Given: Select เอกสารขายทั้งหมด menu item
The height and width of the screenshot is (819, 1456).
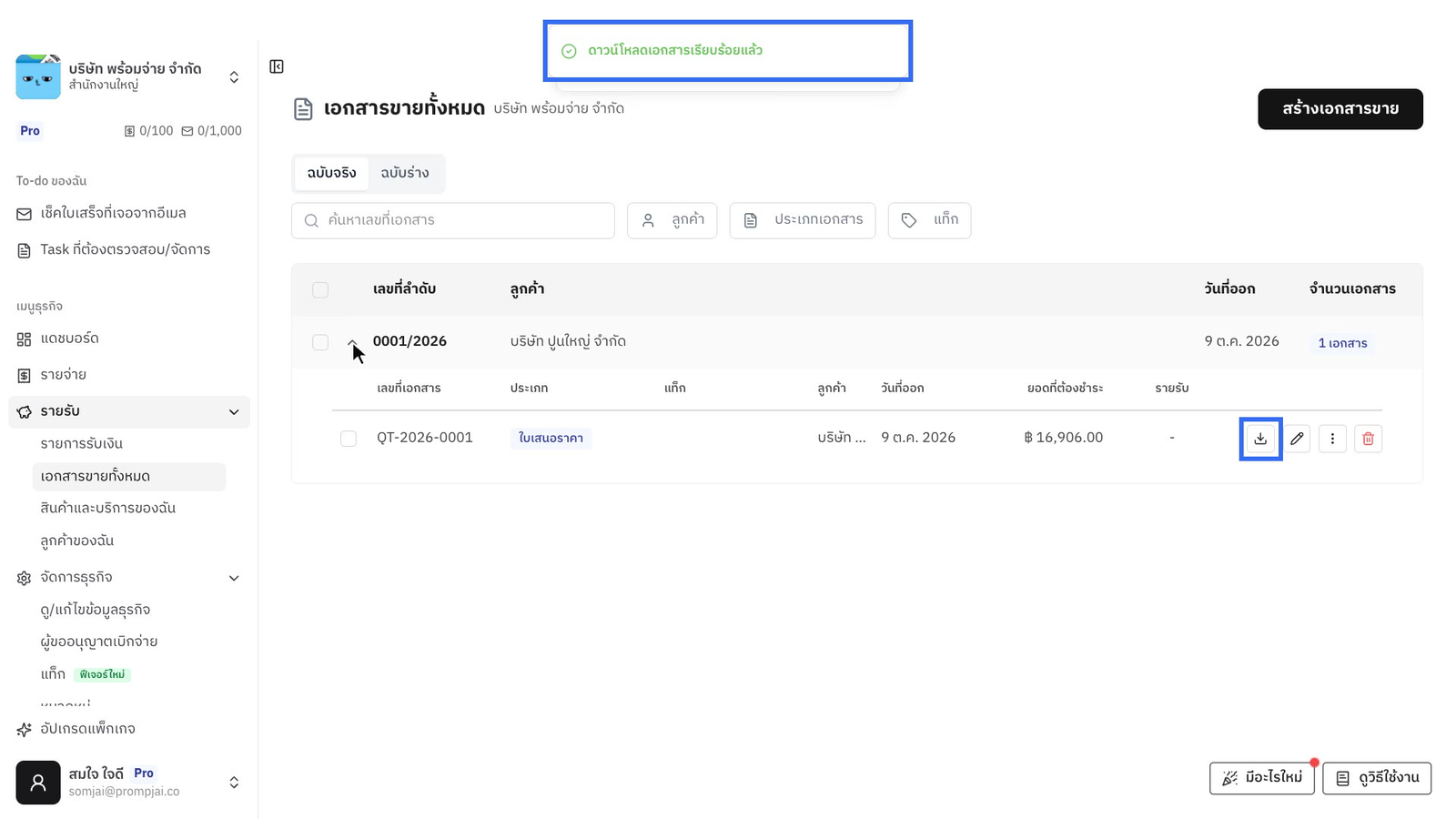Looking at the screenshot, I should tap(129, 476).
